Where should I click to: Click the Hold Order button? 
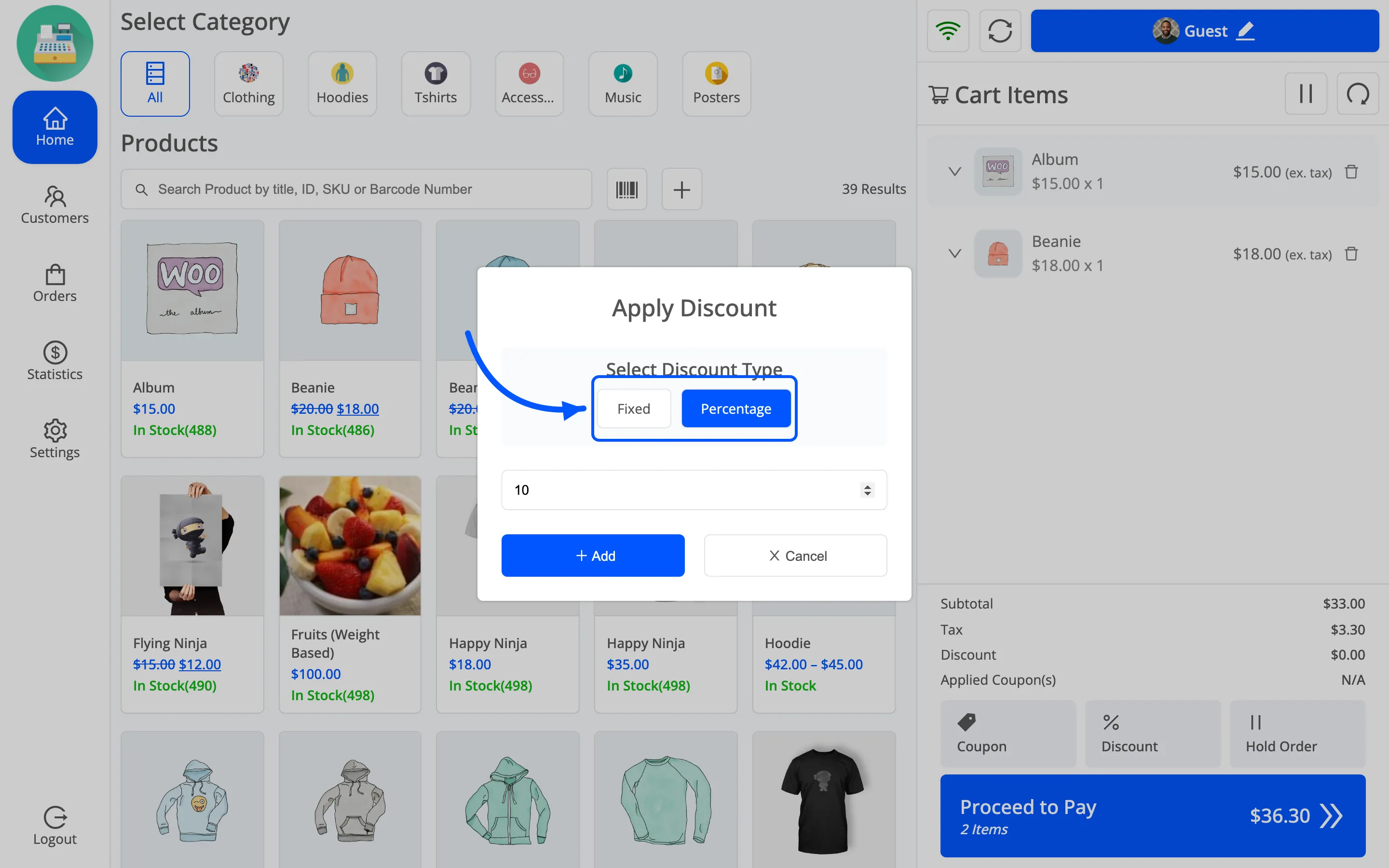click(1297, 733)
